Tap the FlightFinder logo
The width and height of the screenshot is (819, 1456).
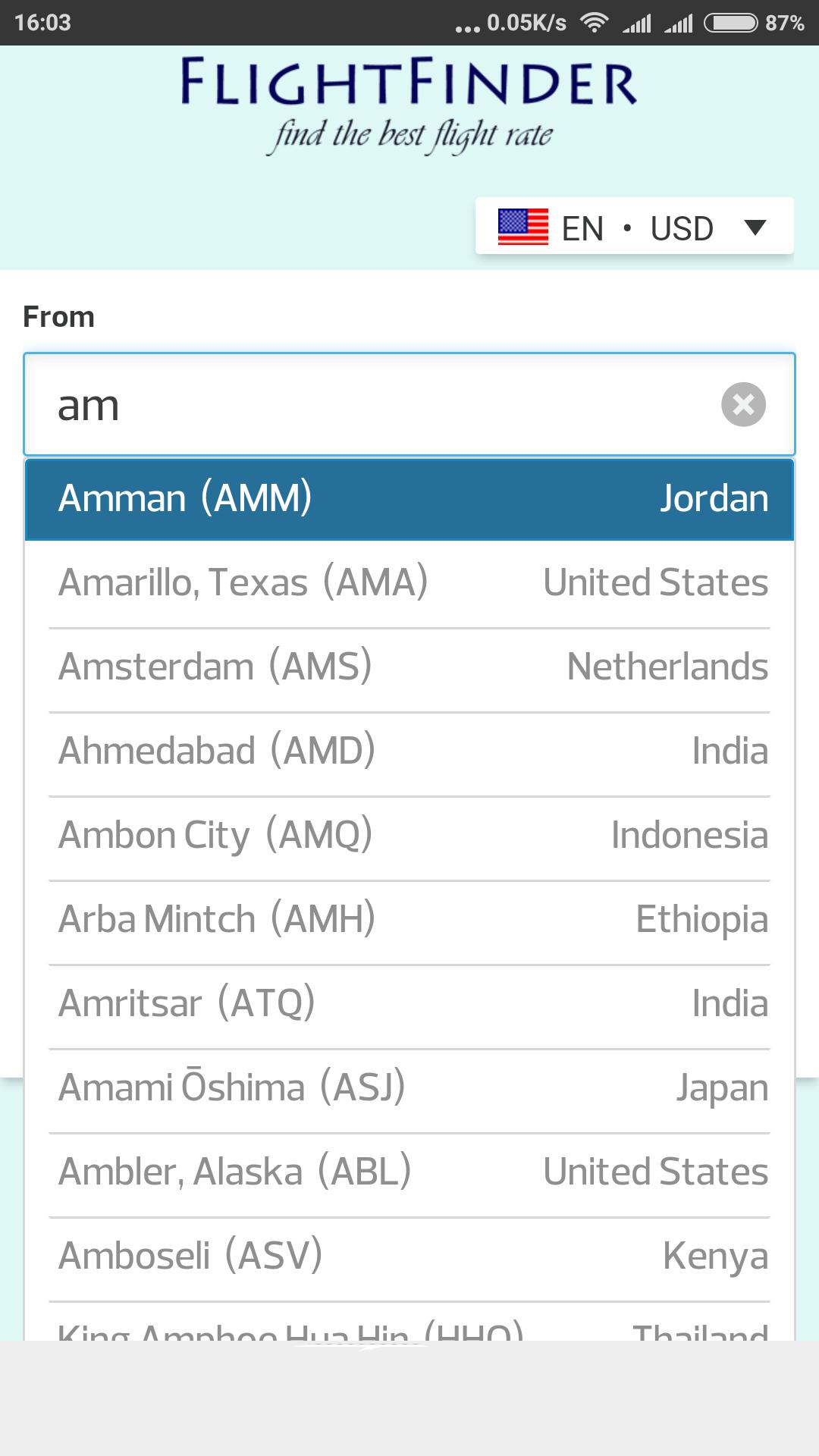409,105
